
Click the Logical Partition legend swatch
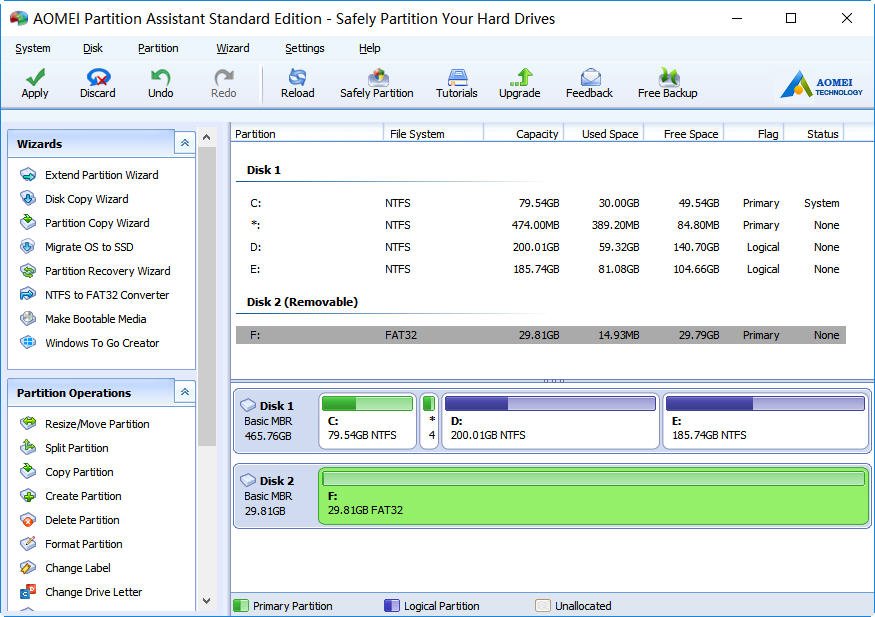pos(392,606)
